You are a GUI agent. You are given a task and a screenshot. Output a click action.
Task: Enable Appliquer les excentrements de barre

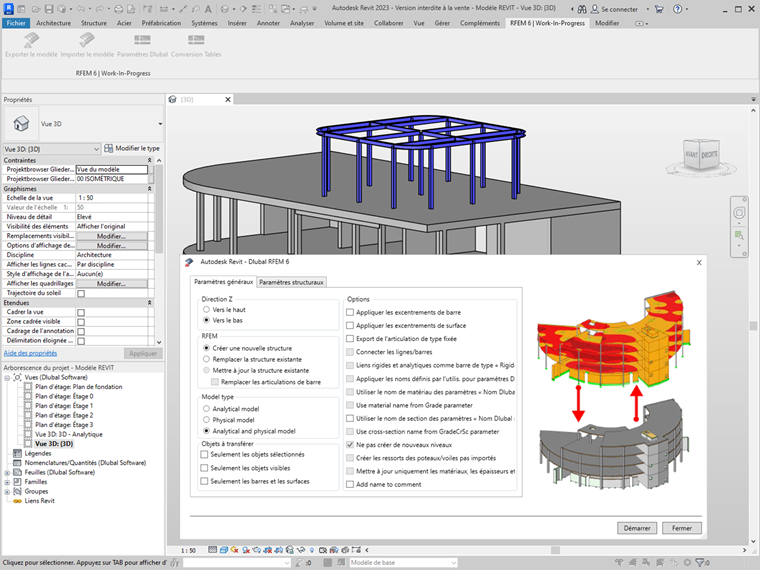[x=350, y=312]
